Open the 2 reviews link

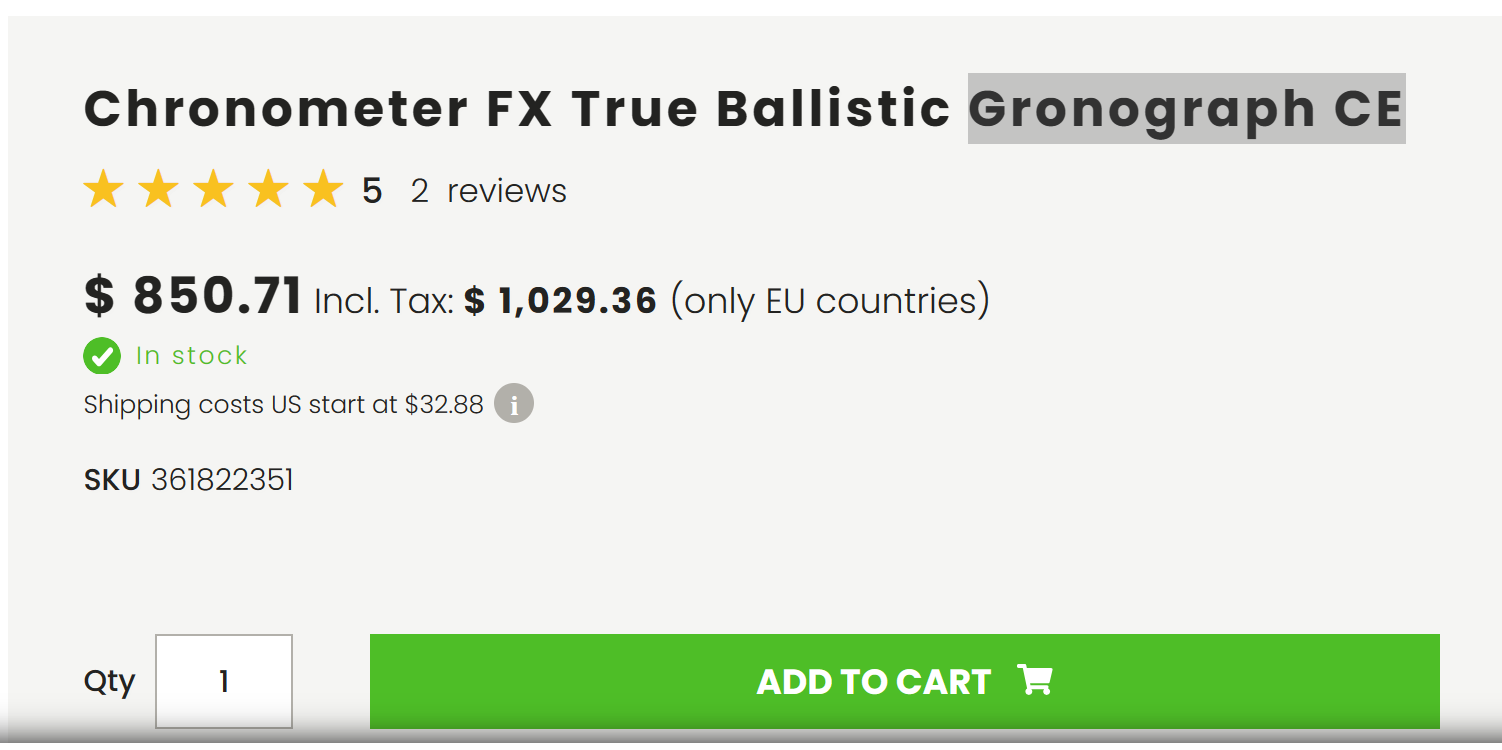coord(488,190)
